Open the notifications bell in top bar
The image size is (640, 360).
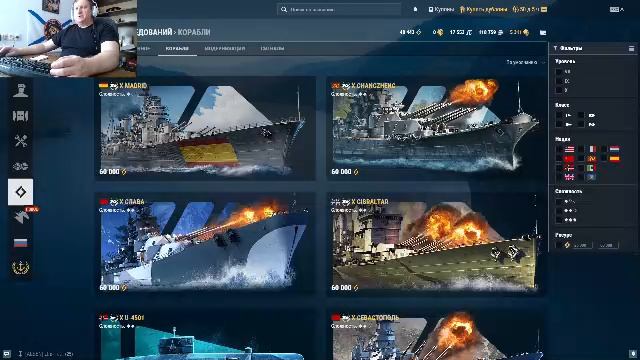(416, 9)
